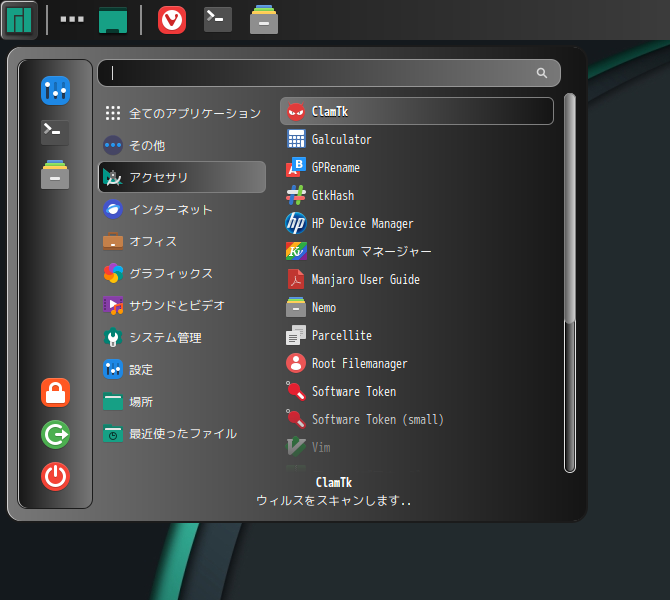Open 最近使ったファイル category

coord(182,434)
